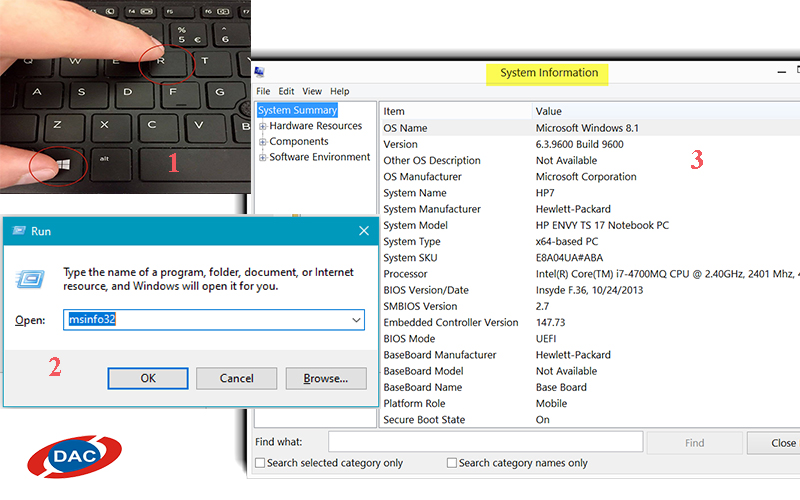
Task: Select the OS Manufacturer row
Action: point(590,177)
